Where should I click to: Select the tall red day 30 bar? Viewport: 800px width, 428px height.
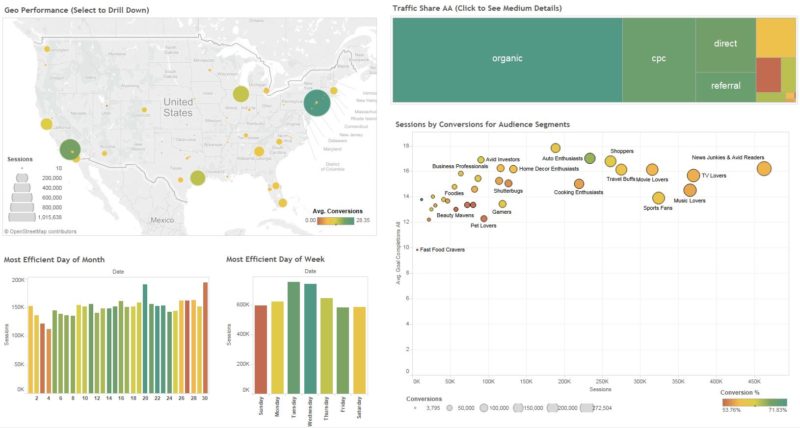pos(205,338)
